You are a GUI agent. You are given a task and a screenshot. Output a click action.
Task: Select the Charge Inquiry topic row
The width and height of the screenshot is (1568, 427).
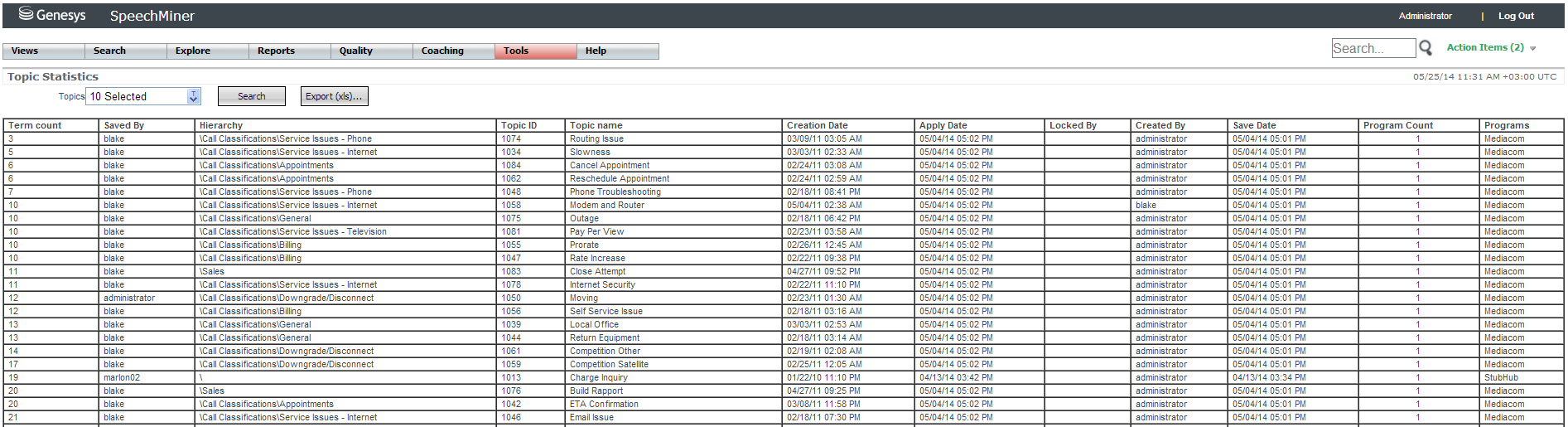click(x=598, y=378)
